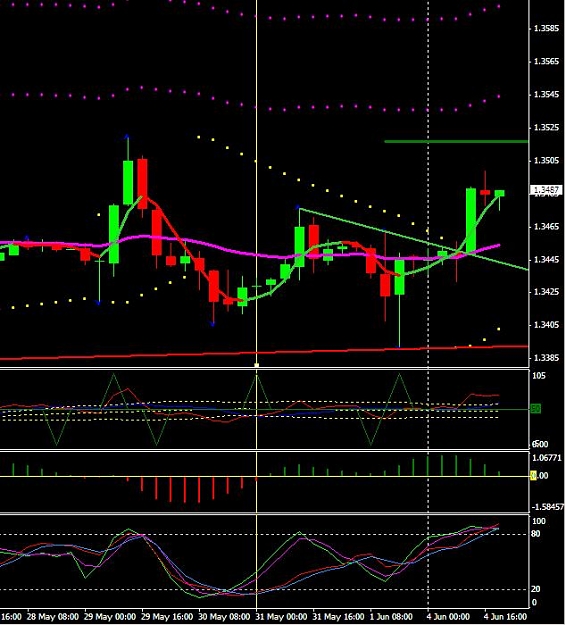Image resolution: width=566 pixels, height=625 pixels.
Task: Click the 1.3585 price axis label
Action: coord(546,28)
